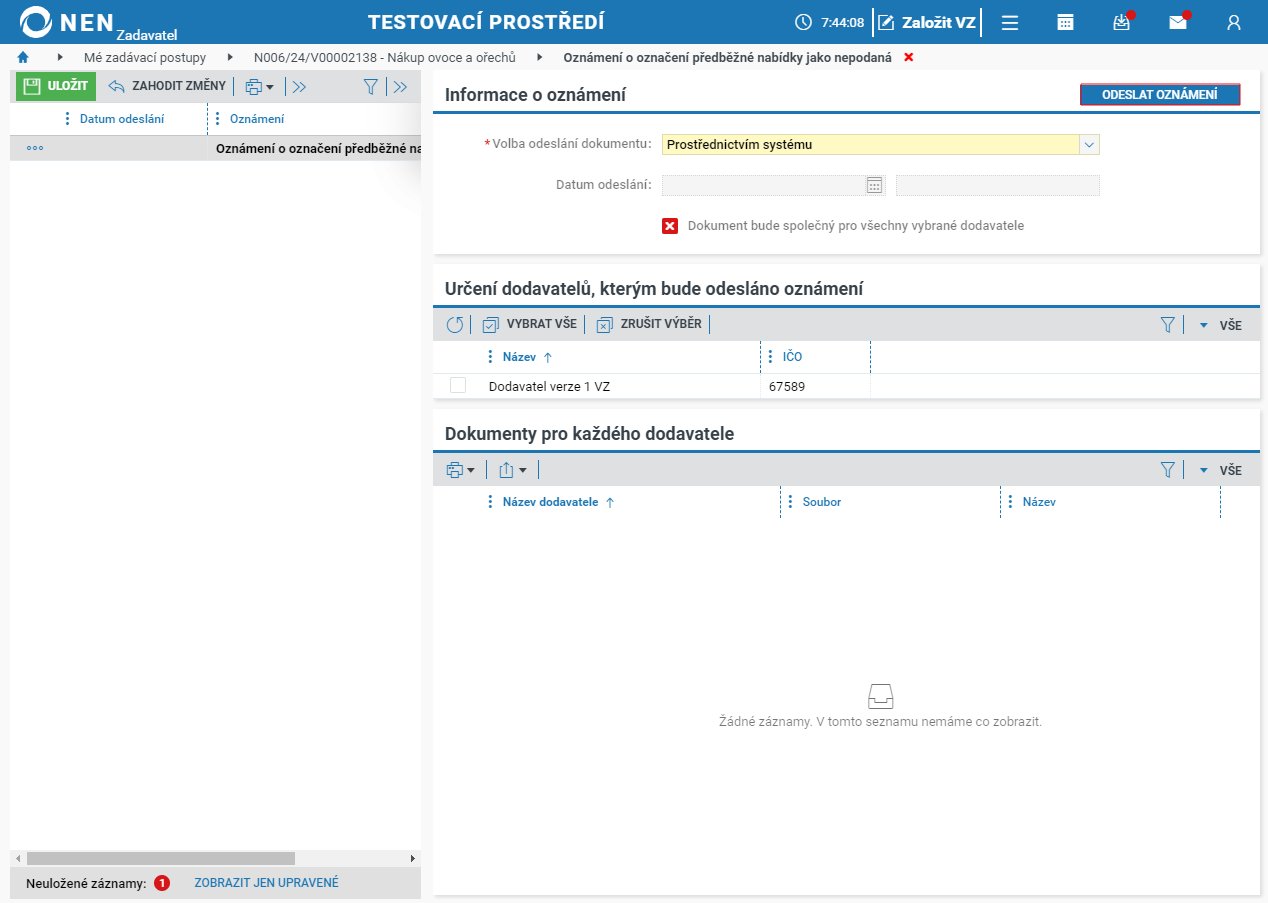Click the filter icon in left panel
This screenshot has width=1268, height=903.
(x=370, y=87)
